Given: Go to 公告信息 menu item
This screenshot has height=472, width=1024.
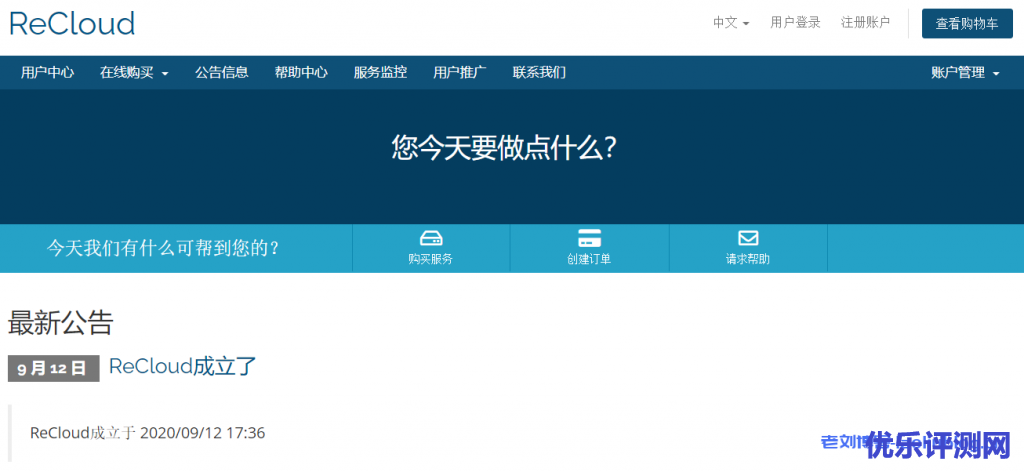Looking at the screenshot, I should (222, 72).
